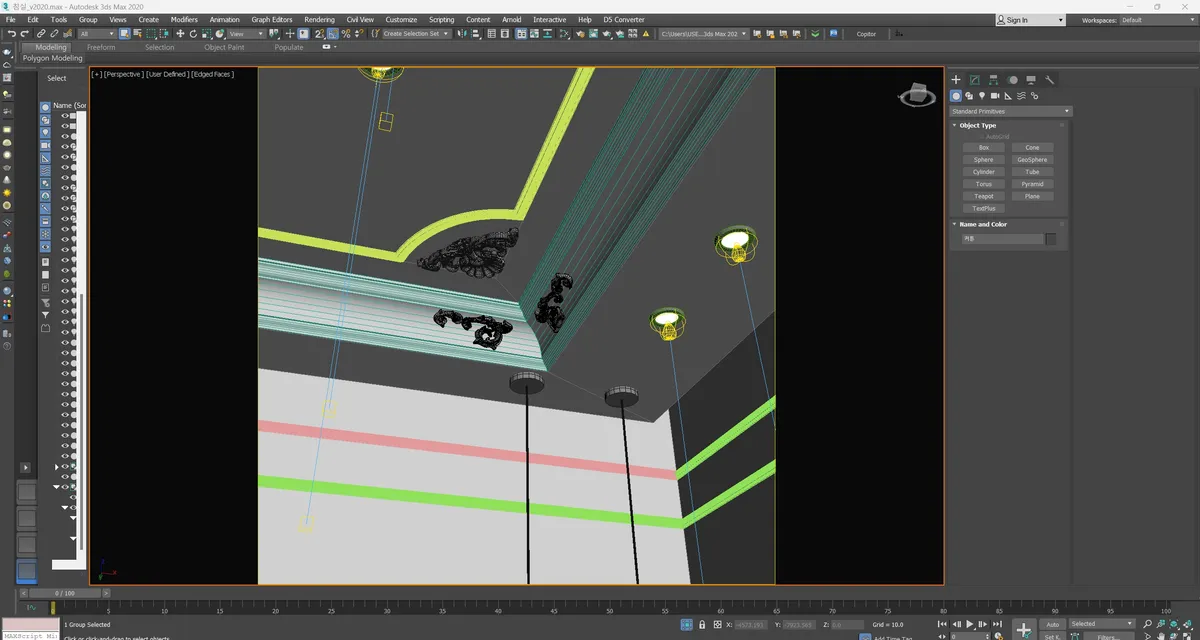Open the Utilities wrench tab
Viewport: 1200px width, 640px height.
(1050, 80)
